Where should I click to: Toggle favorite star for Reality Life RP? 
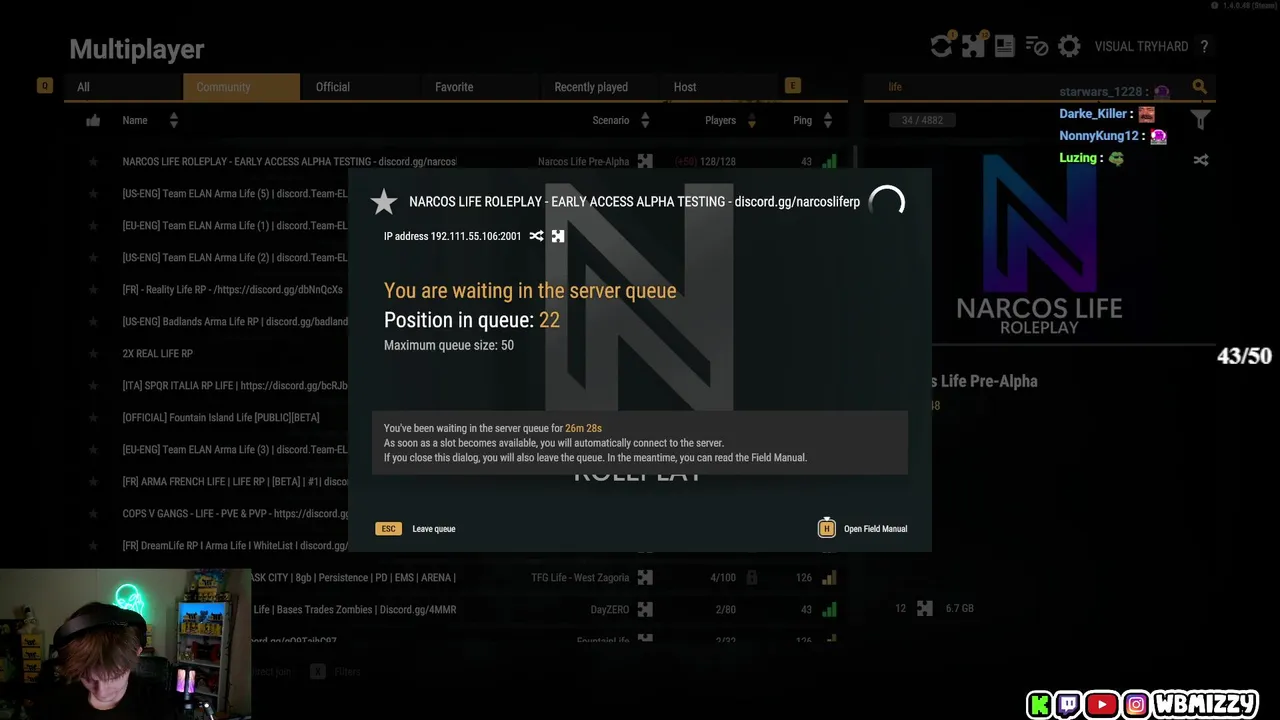pos(93,289)
